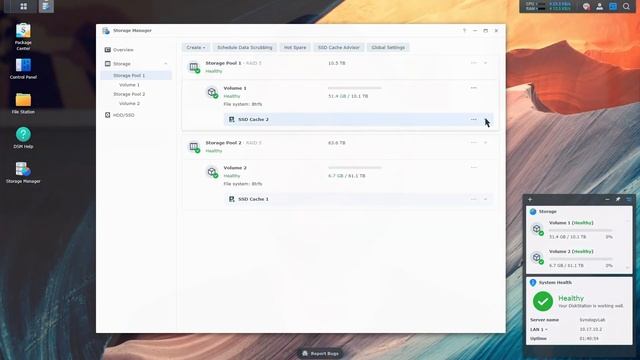Click the Report Bugs button
640x360 pixels.
coord(321,353)
